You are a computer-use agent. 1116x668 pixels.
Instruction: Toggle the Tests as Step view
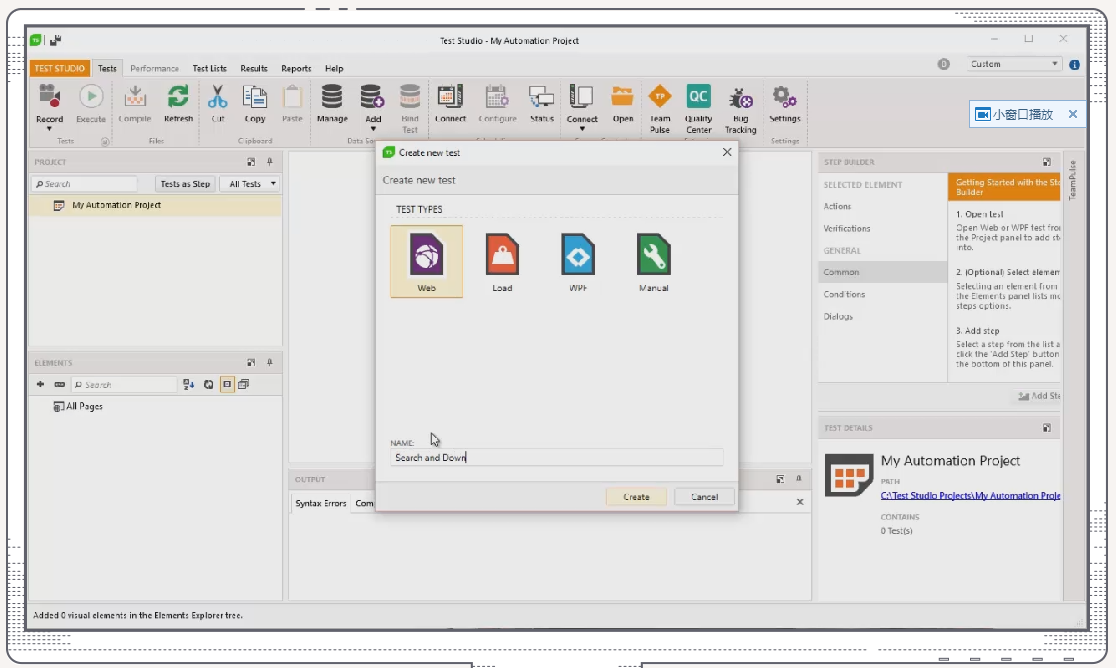(185, 184)
